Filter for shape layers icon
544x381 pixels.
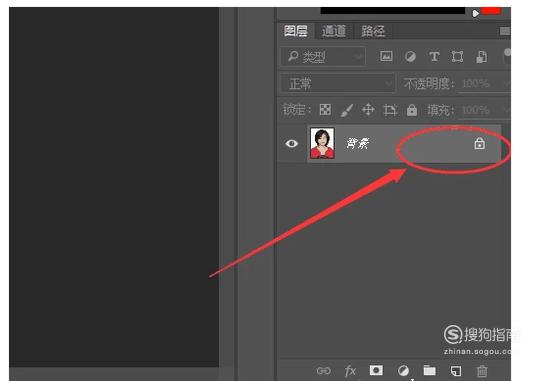(x=457, y=56)
